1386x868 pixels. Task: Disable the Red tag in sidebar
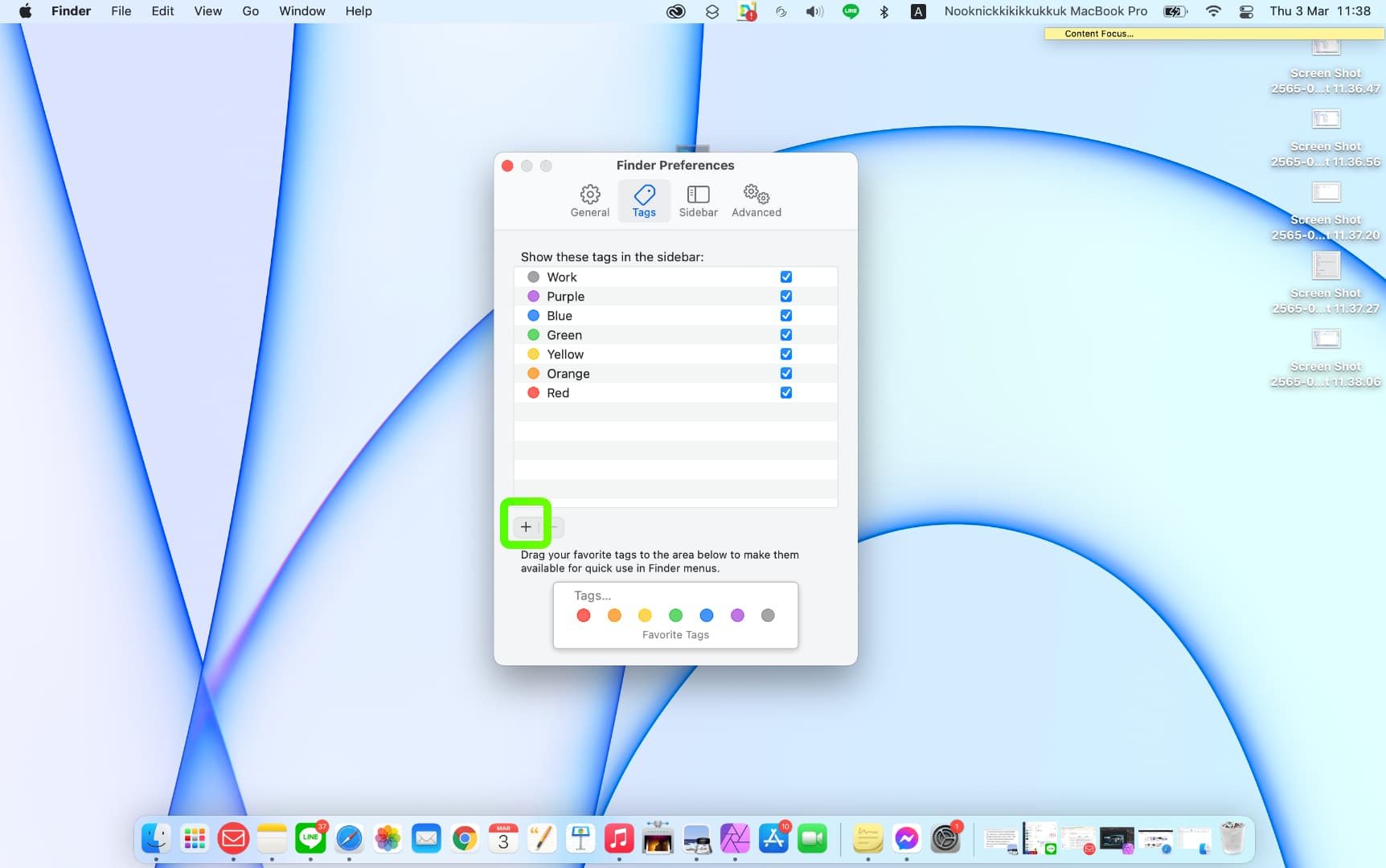click(785, 393)
